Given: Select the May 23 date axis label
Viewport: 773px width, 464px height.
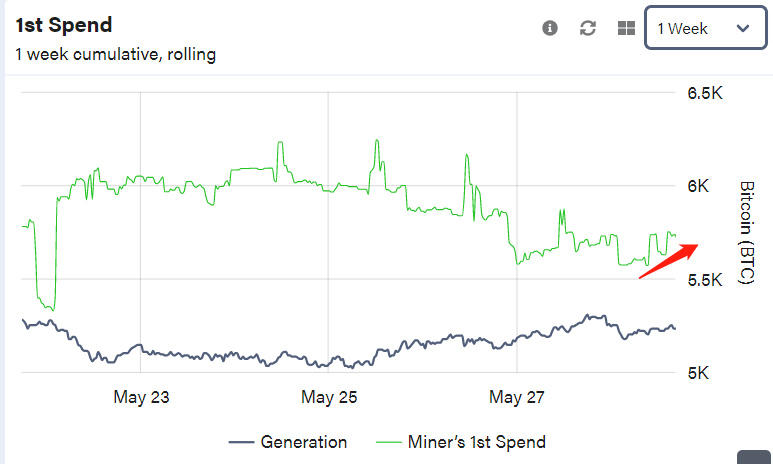Looking at the screenshot, I should (141, 397).
